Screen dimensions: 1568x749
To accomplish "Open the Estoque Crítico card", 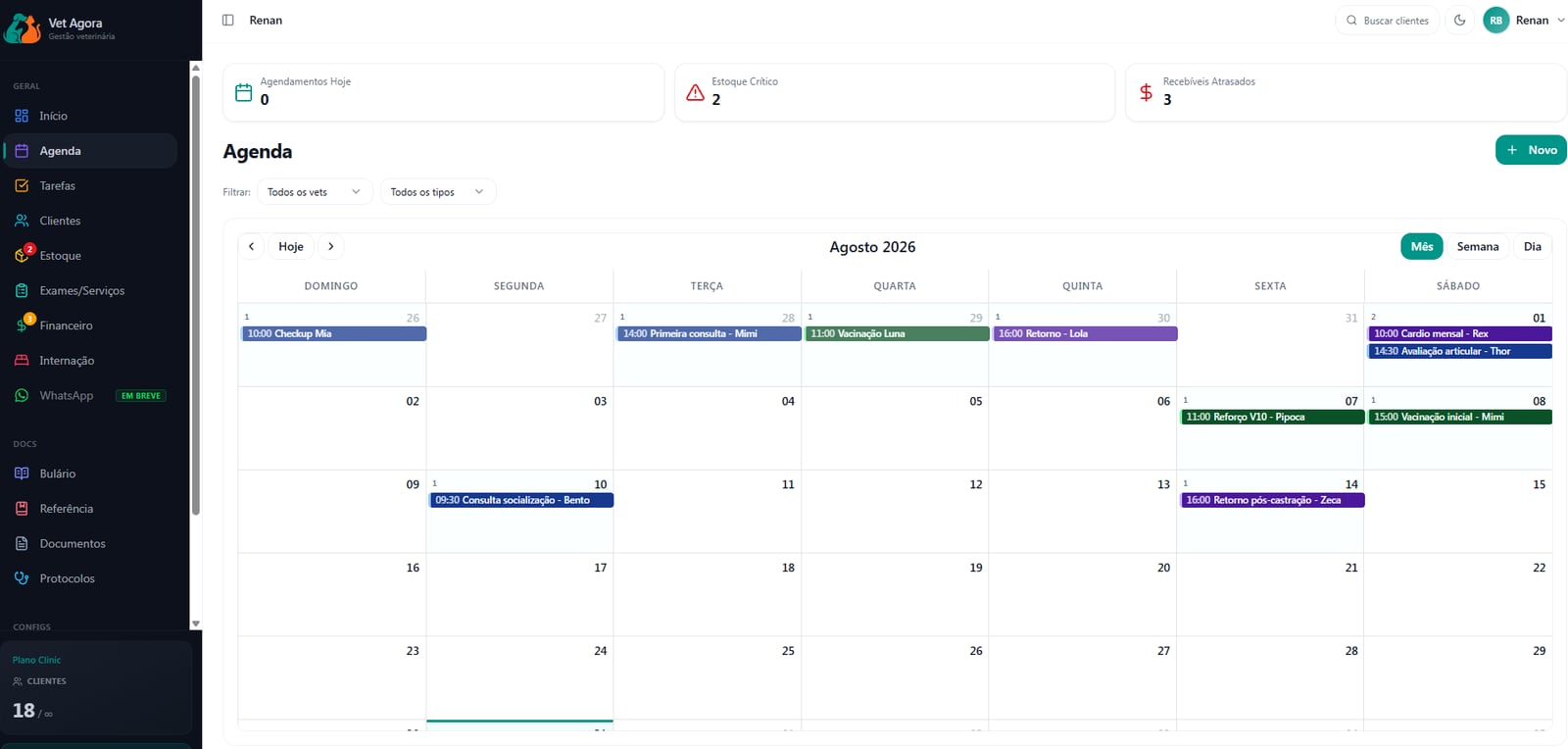I will click(x=895, y=93).
